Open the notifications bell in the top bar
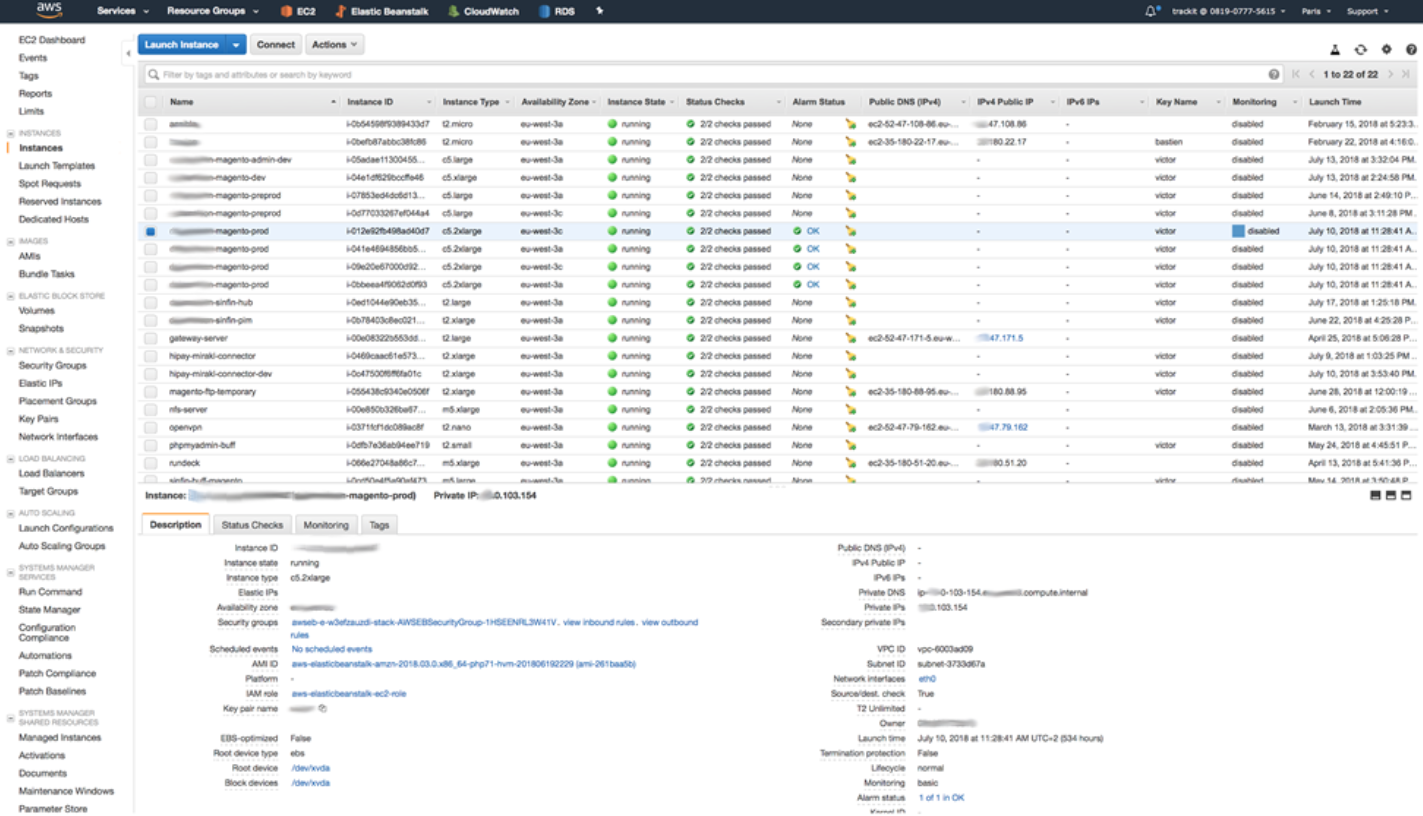The height and width of the screenshot is (816, 1423). (1150, 11)
